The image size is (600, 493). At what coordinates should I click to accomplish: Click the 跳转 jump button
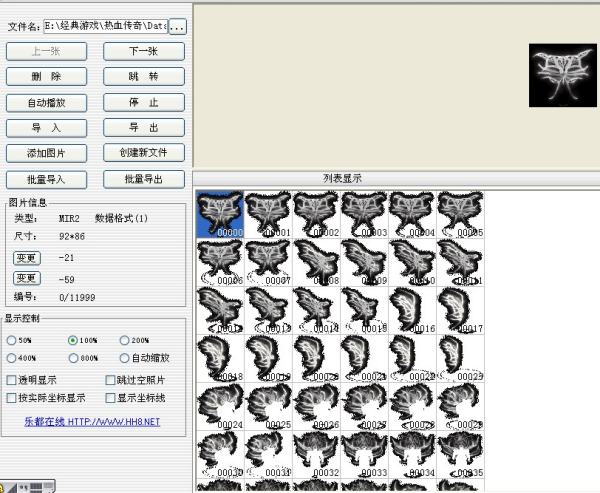pyautogui.click(x=144, y=77)
